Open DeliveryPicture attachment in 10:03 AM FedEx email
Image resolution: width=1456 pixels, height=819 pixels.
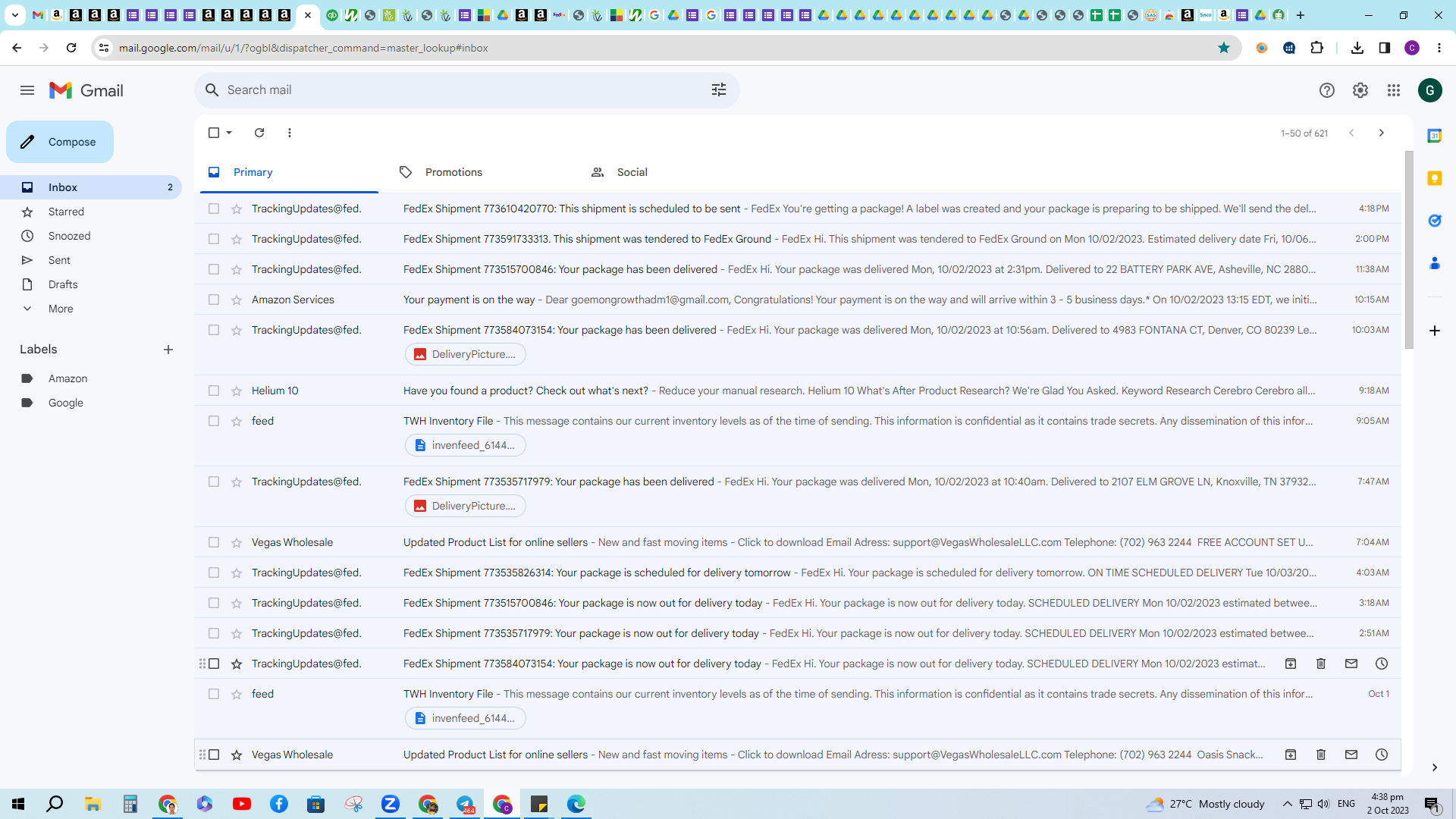[466, 354]
